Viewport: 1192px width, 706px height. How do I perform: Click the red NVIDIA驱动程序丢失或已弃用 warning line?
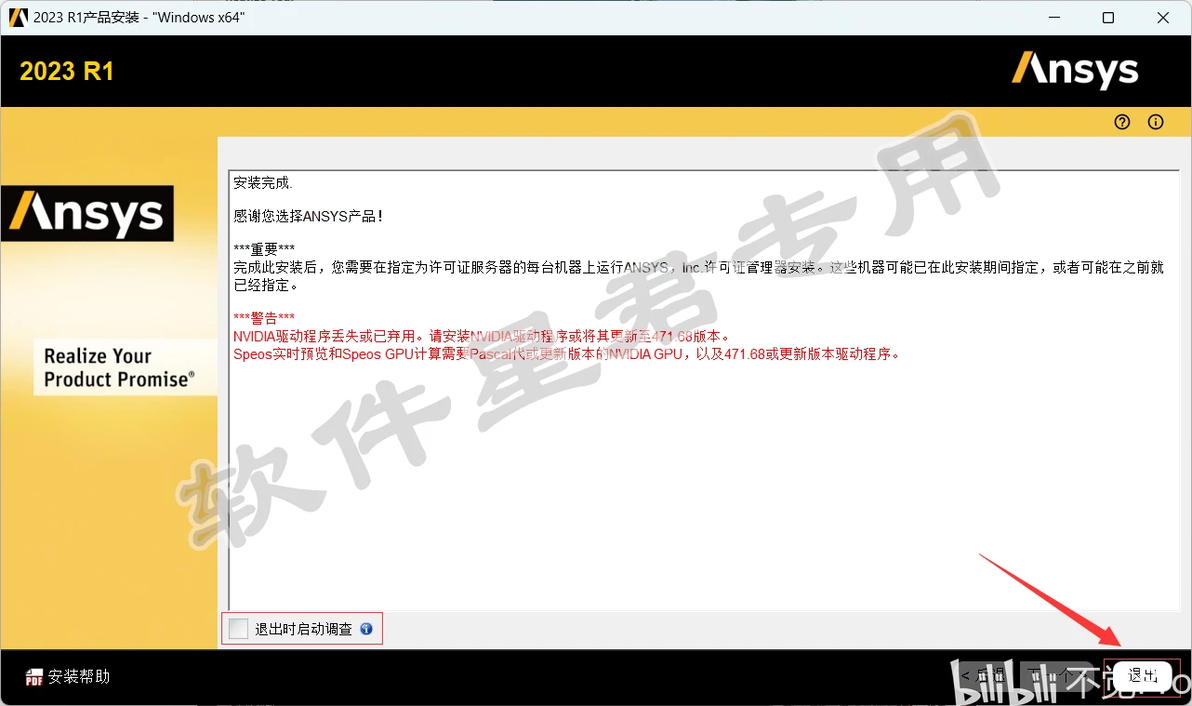(482, 336)
